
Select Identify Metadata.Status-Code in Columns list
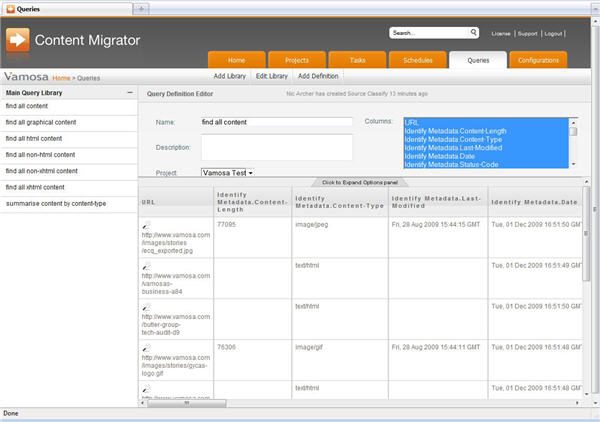point(486,165)
